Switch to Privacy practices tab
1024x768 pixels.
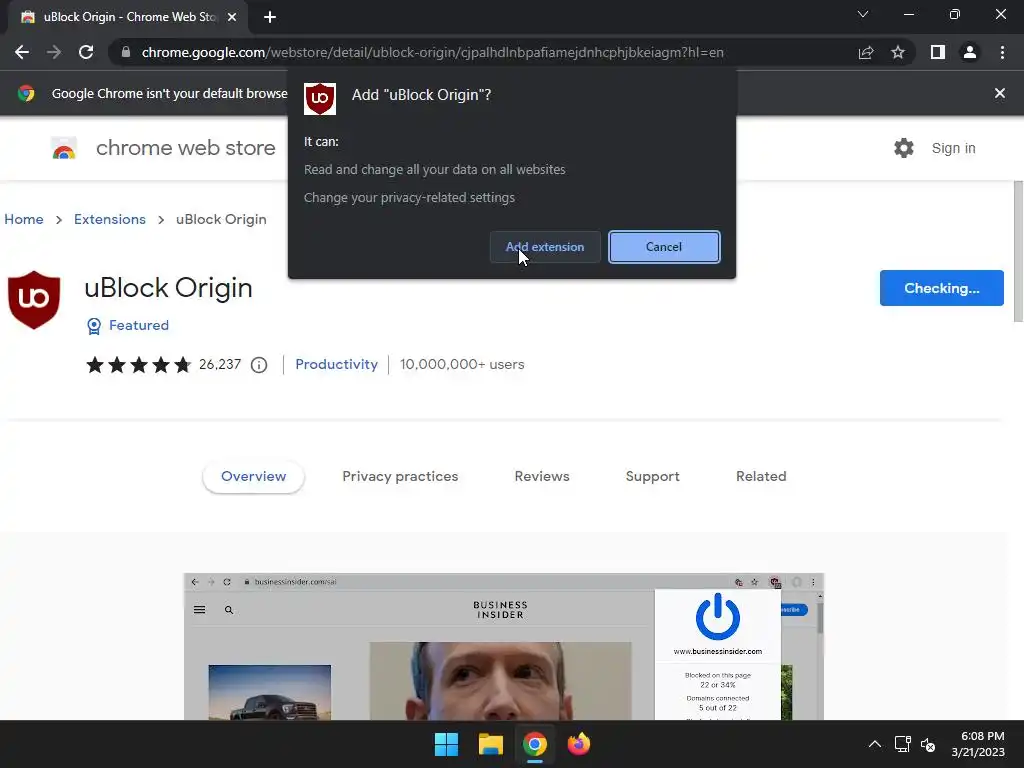point(400,477)
